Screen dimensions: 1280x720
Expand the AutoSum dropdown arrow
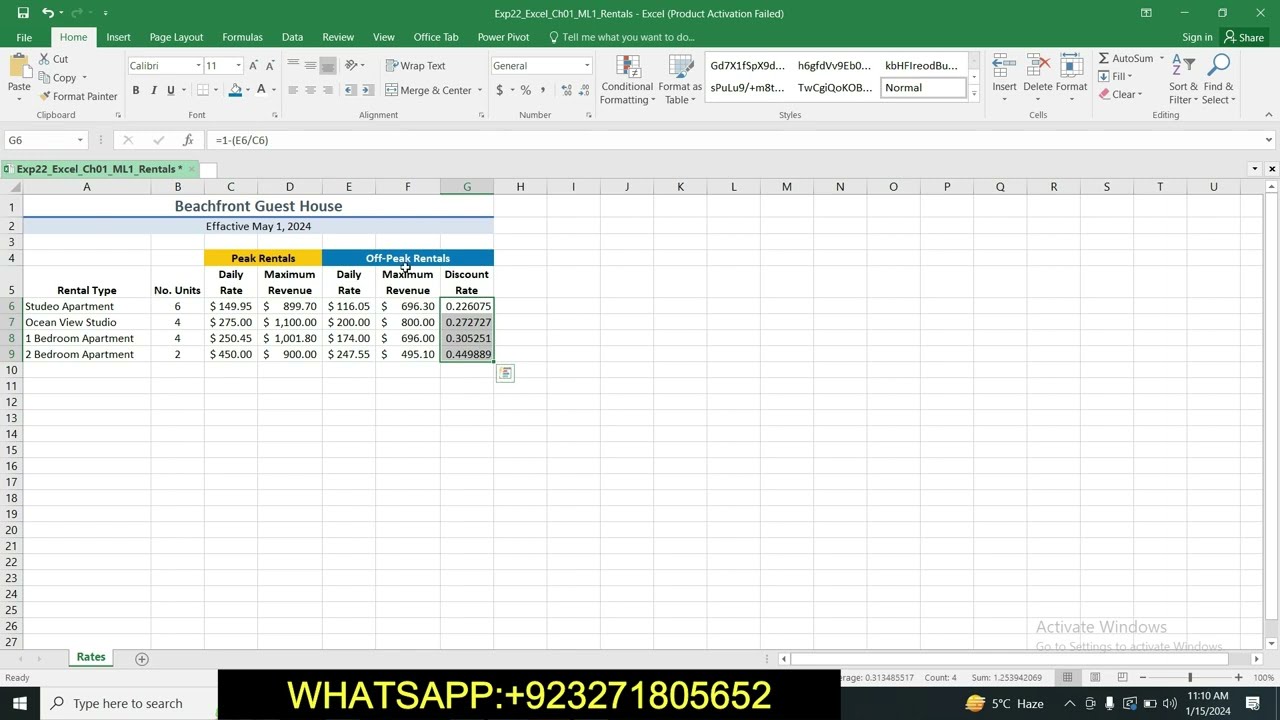pyautogui.click(x=1161, y=58)
